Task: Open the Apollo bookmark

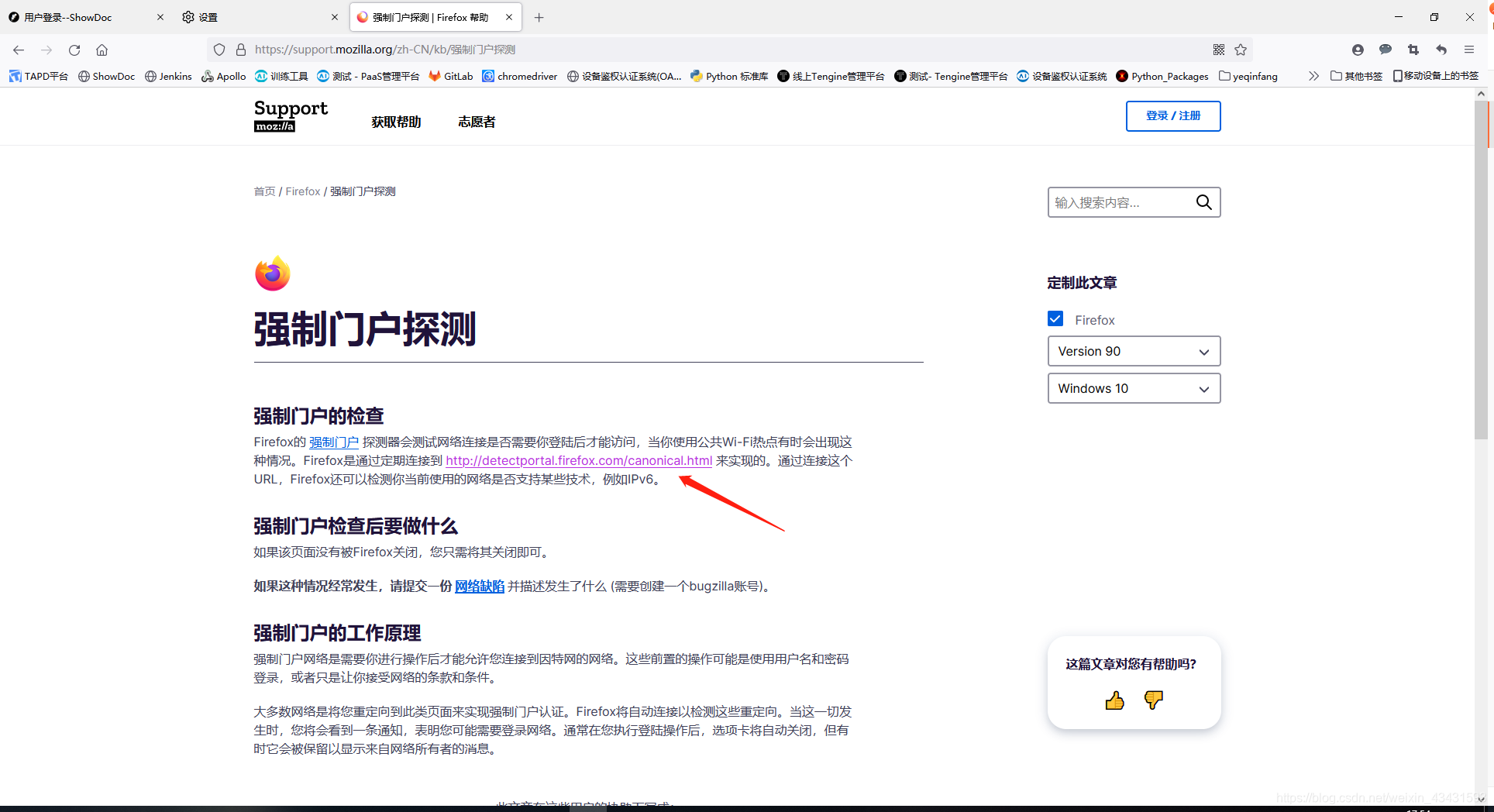Action: [x=223, y=76]
